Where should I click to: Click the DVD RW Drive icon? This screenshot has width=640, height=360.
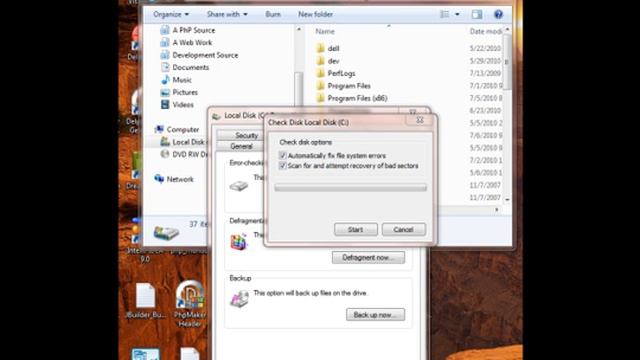tap(165, 154)
